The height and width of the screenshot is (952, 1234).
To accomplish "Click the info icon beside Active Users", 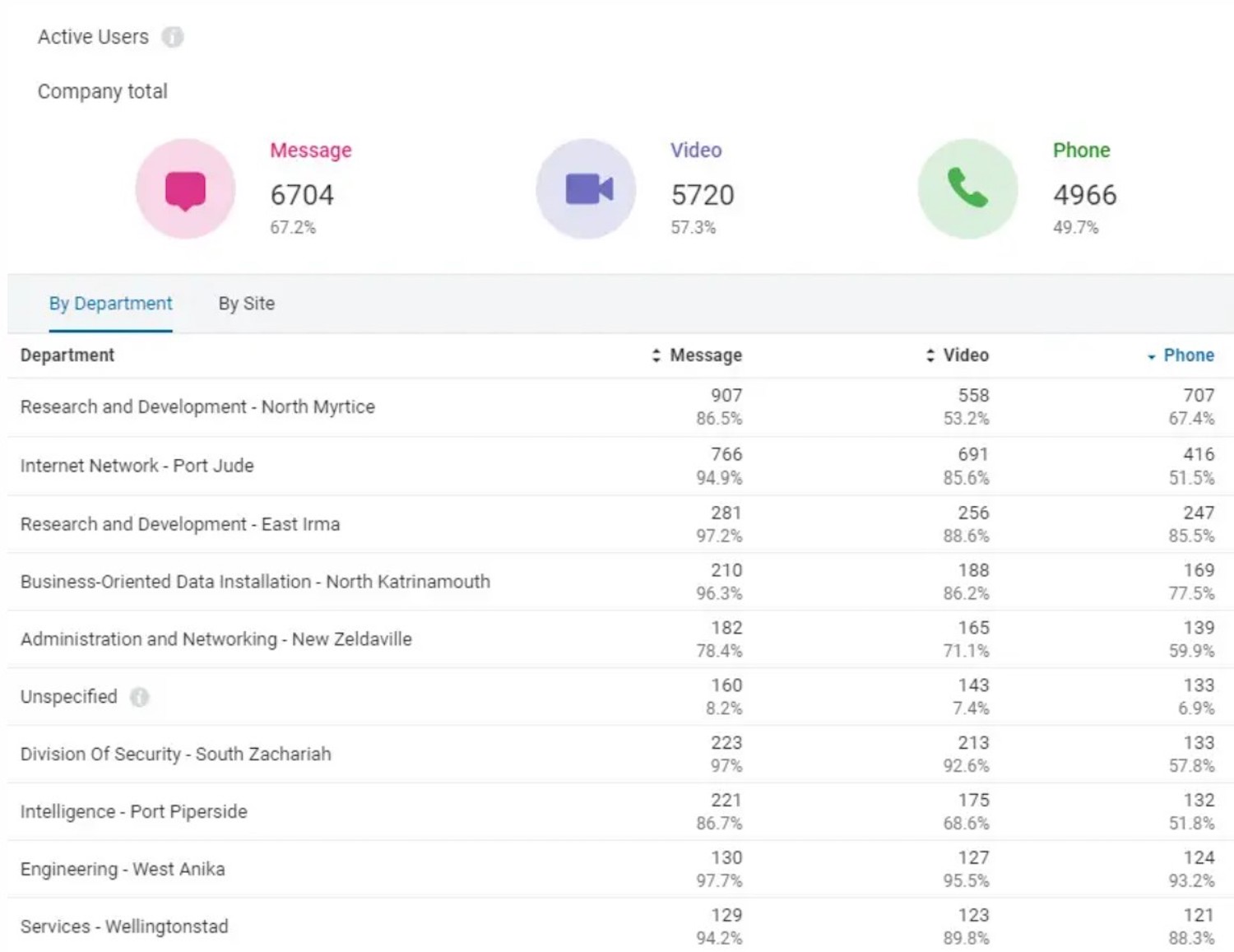I will coord(172,37).
